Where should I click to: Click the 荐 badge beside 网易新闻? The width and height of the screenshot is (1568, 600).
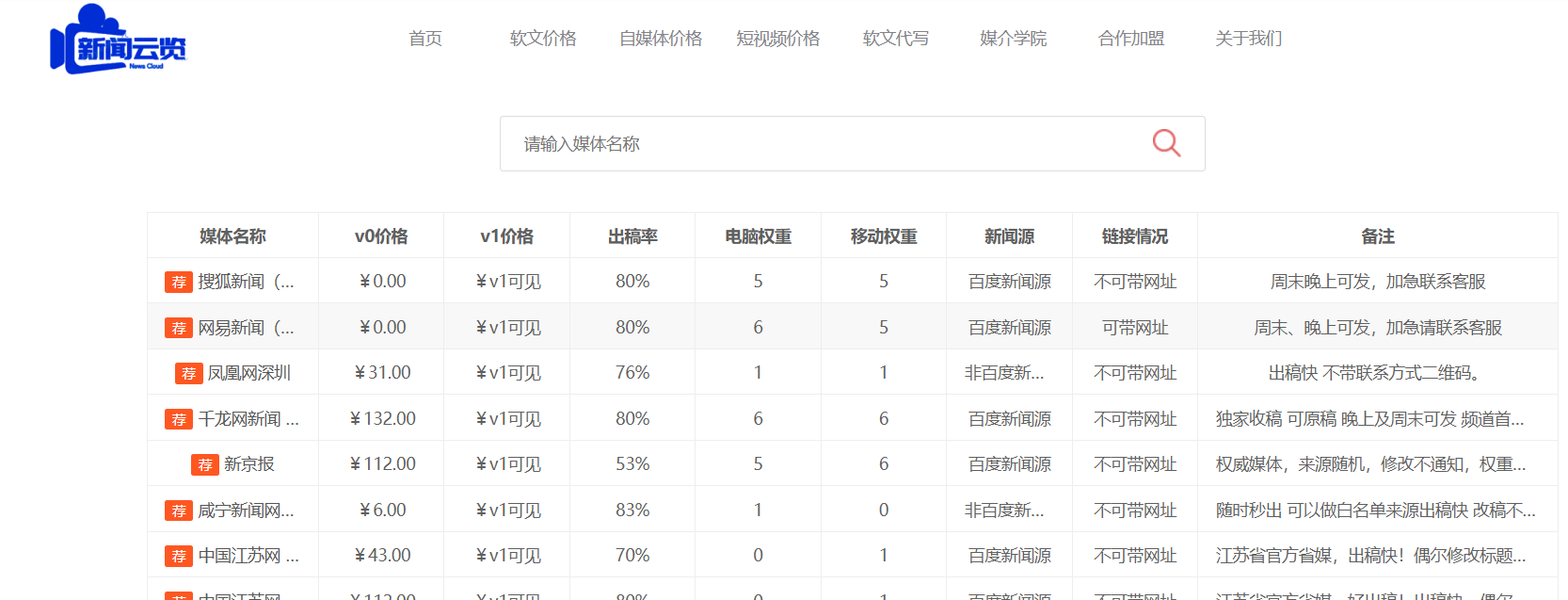tap(179, 328)
